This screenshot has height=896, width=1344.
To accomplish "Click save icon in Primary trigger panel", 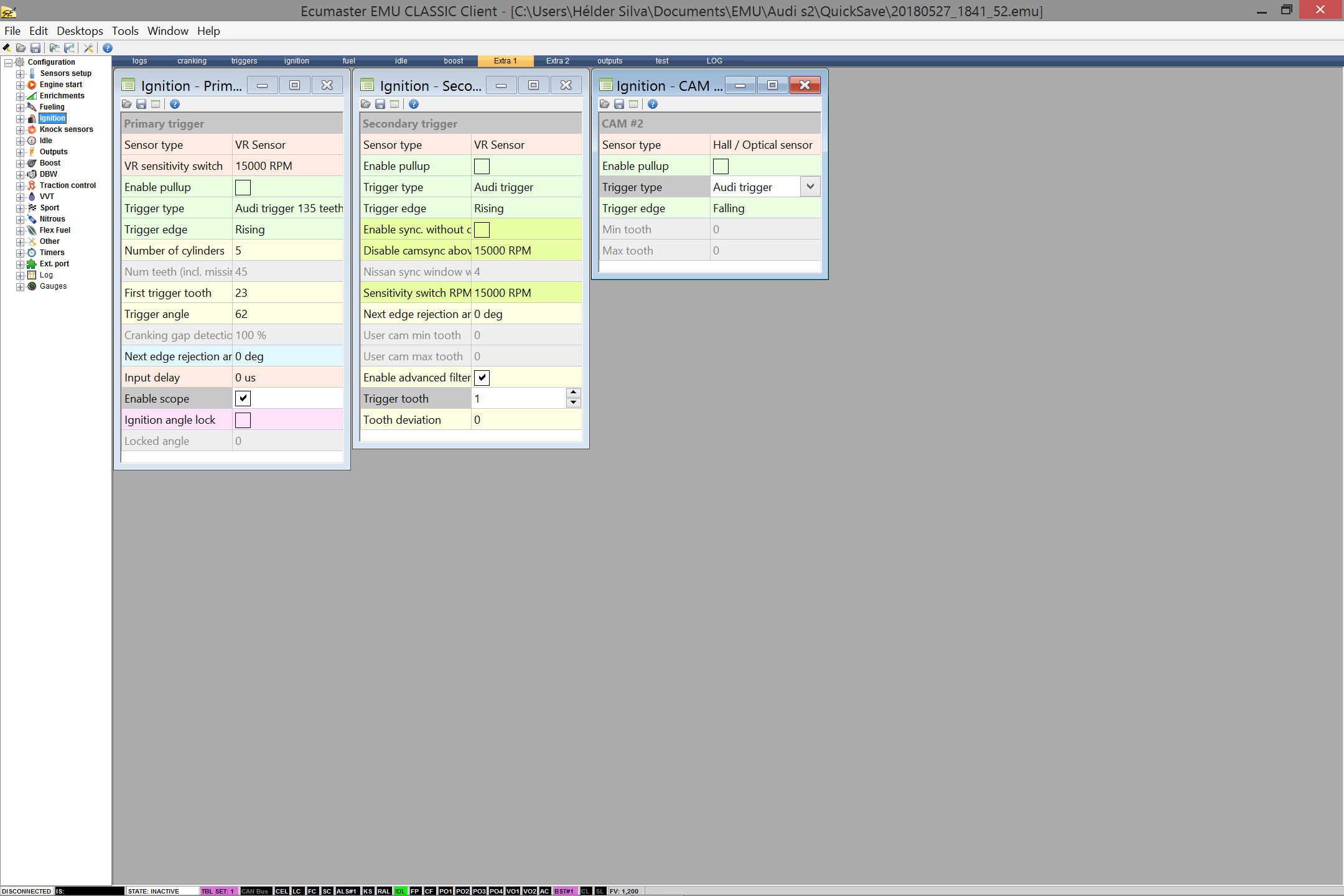I will coord(141,104).
